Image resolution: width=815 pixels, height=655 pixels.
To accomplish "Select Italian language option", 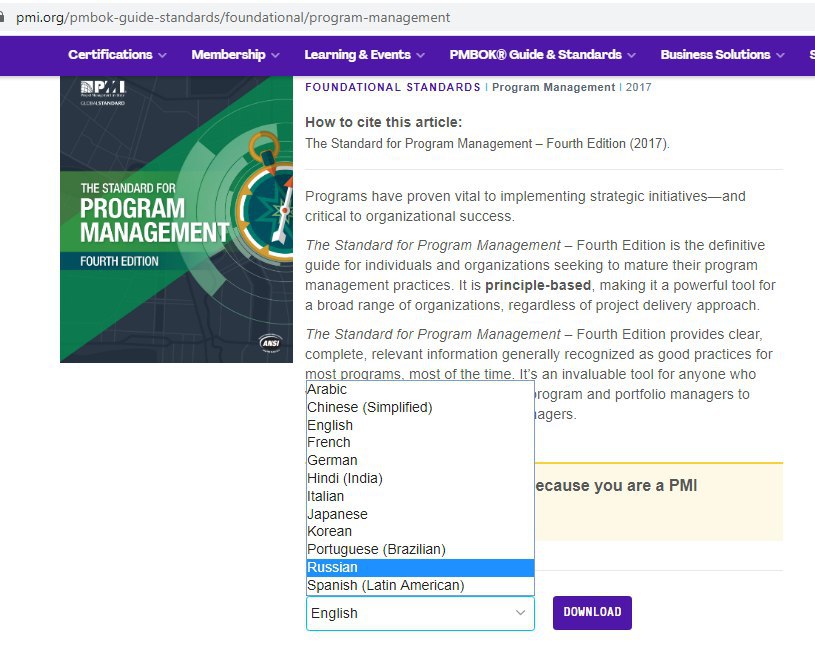I will click(420, 496).
